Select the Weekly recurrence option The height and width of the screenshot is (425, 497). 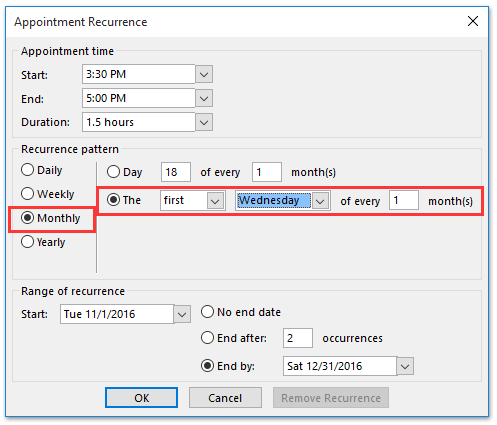pyautogui.click(x=47, y=194)
